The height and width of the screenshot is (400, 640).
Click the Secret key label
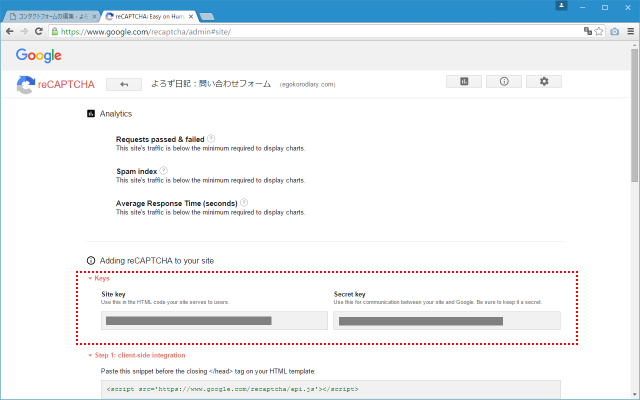point(349,294)
